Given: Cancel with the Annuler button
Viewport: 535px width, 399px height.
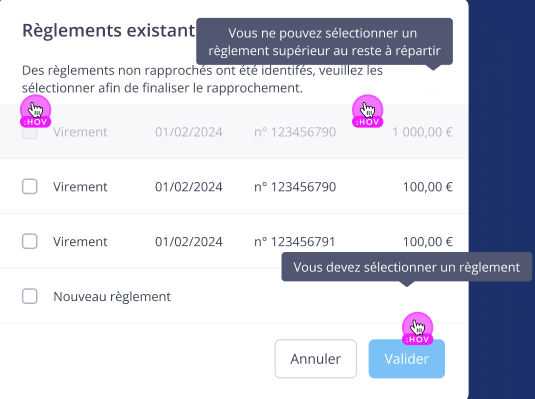Looking at the screenshot, I should coord(316,359).
